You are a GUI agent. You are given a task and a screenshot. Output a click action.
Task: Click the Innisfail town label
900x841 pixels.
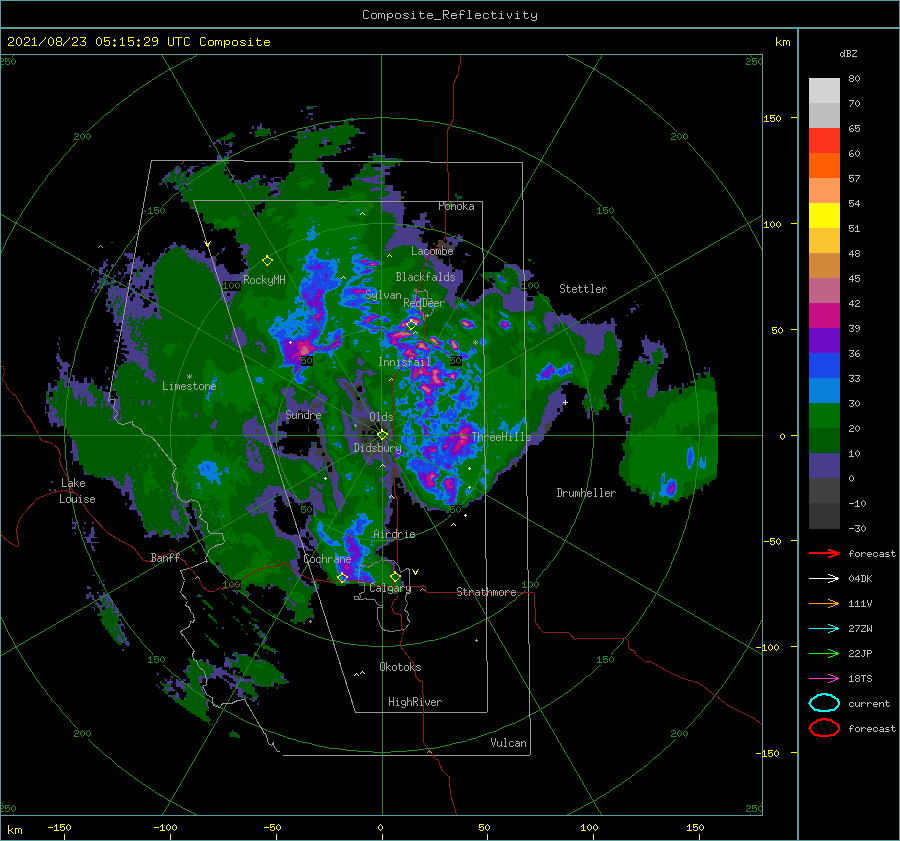[404, 362]
